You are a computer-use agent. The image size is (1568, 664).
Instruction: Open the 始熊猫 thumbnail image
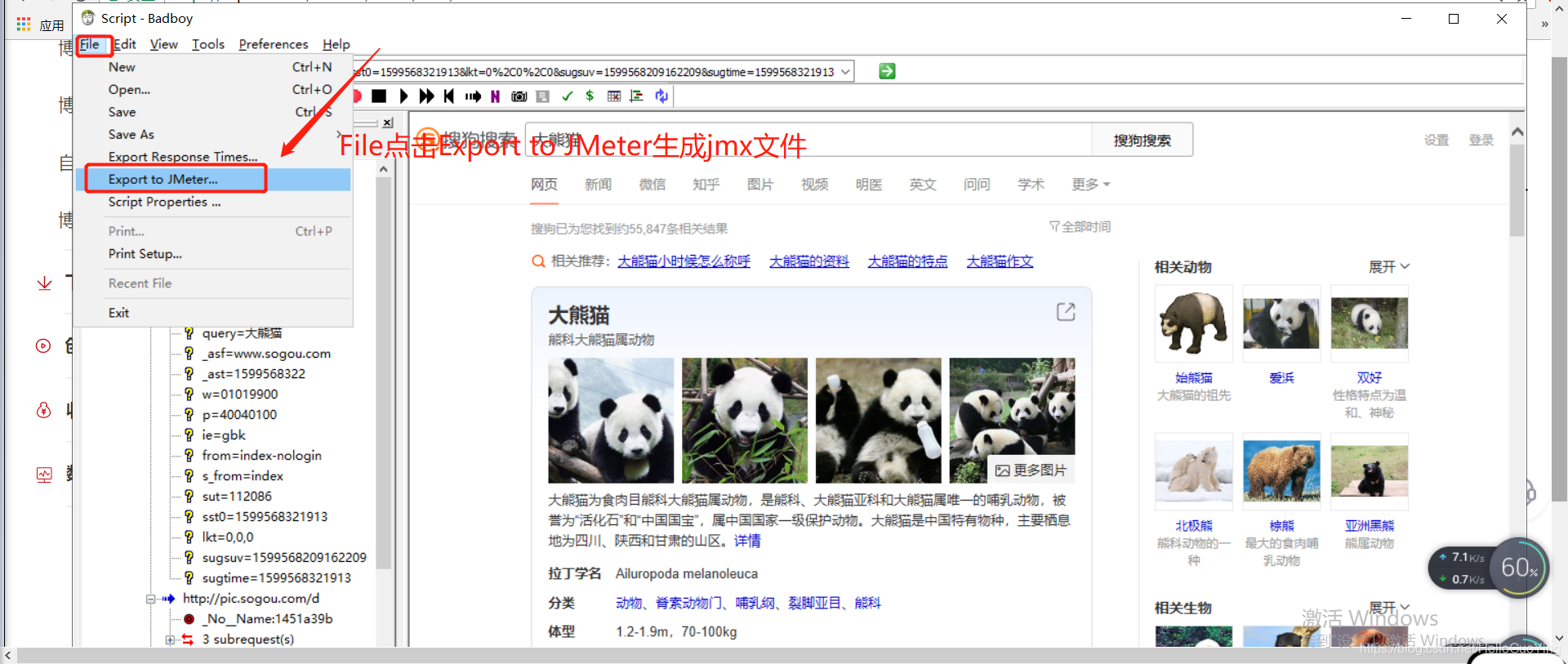[x=1194, y=323]
